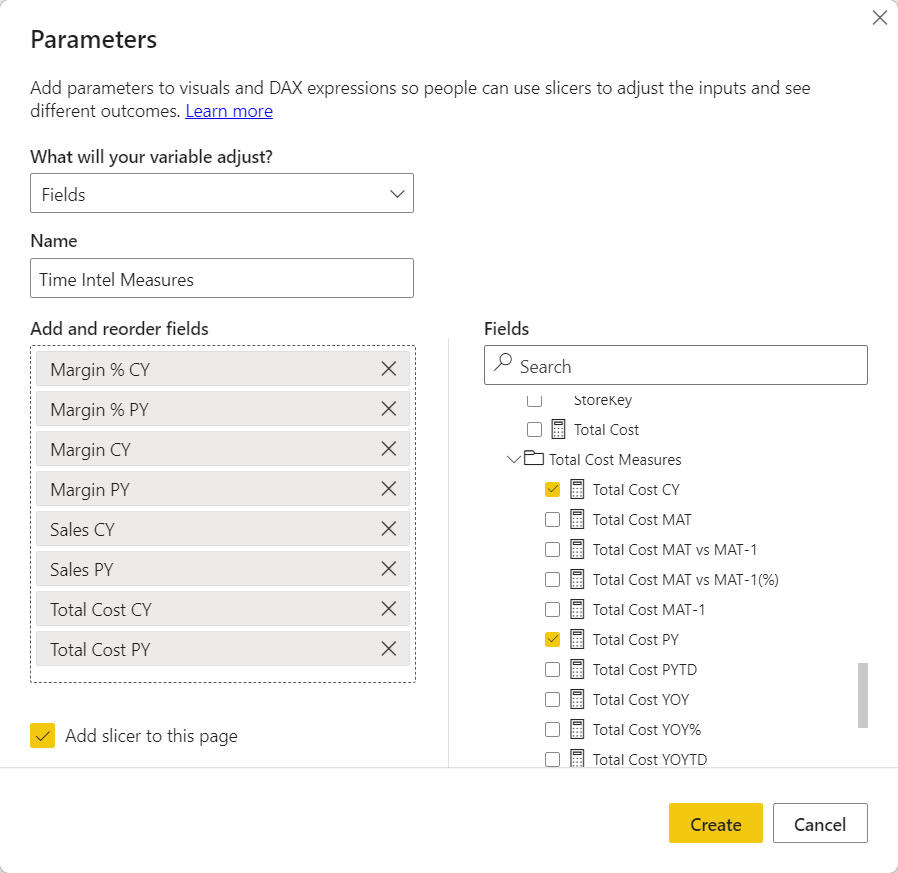Select the Margin CY field item

(200, 449)
